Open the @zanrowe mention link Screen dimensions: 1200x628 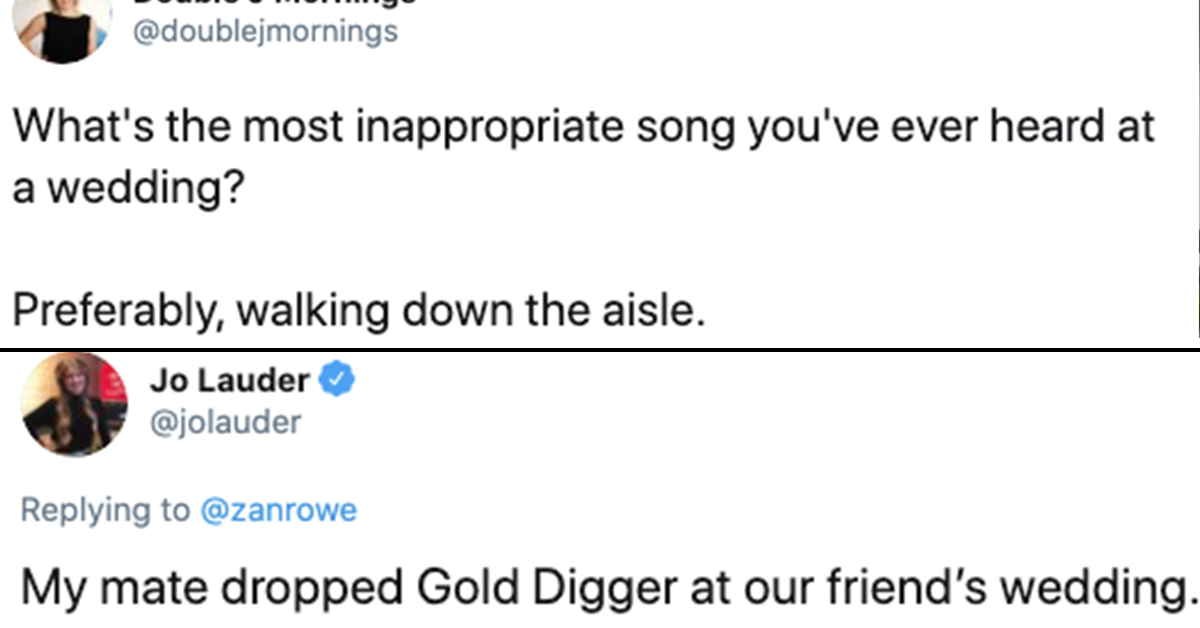[278, 510]
